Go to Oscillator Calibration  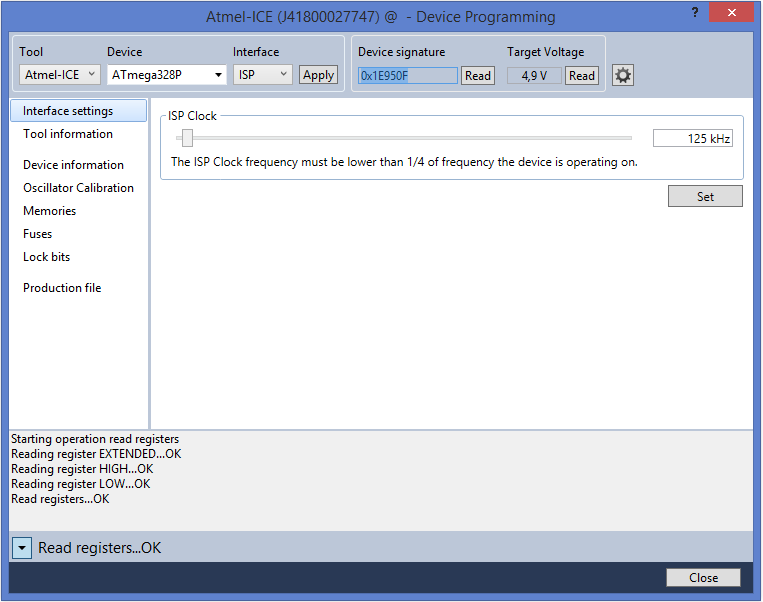78,188
